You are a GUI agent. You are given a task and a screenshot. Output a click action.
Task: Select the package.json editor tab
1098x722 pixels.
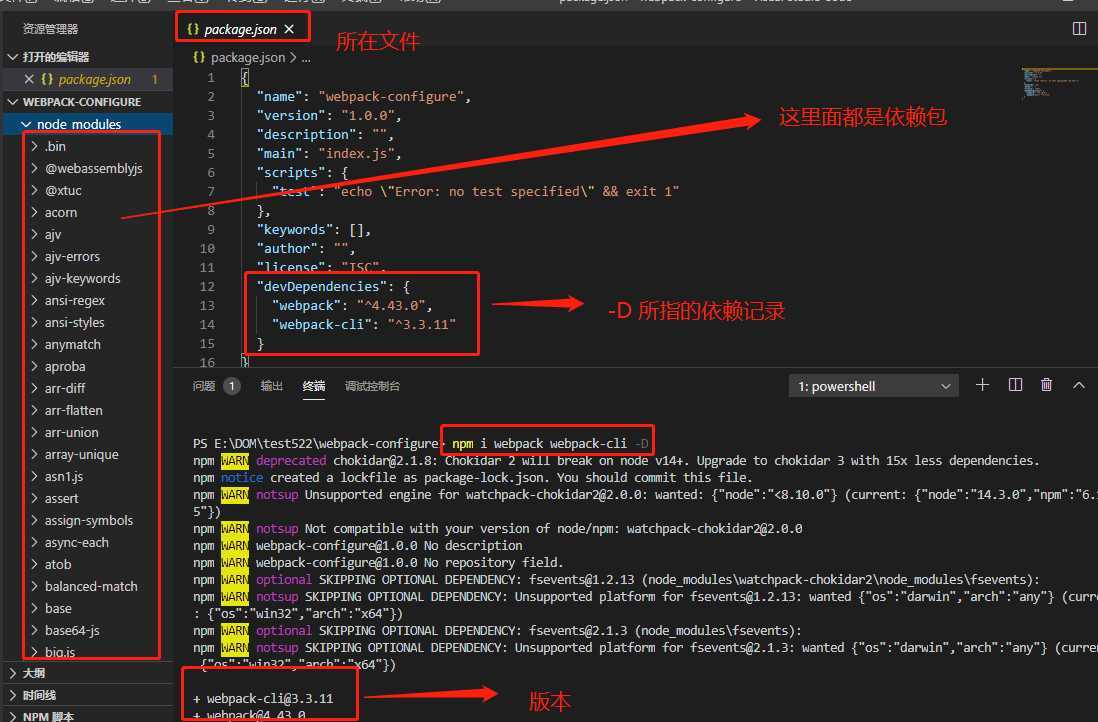240,29
